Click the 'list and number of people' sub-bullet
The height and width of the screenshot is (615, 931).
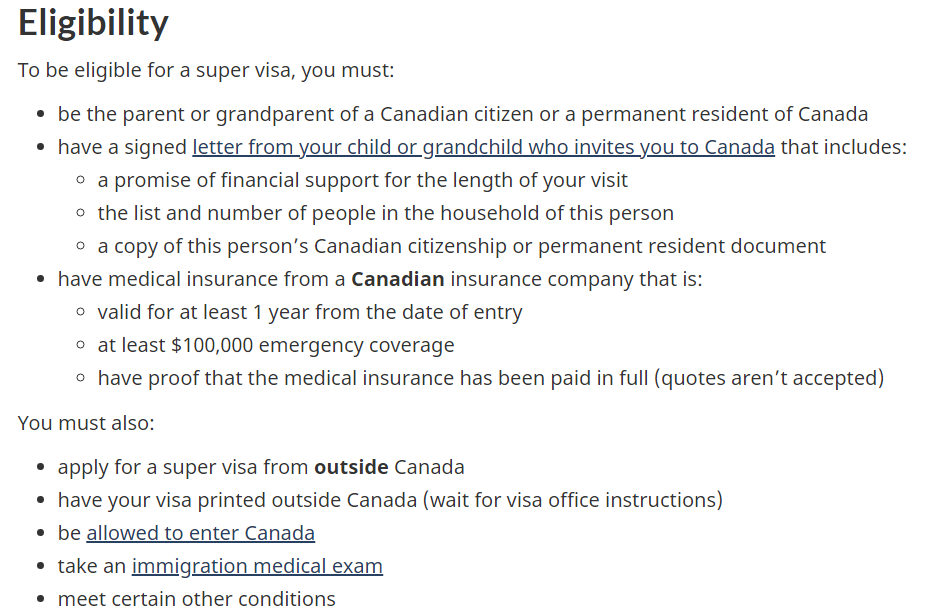[x=385, y=213]
